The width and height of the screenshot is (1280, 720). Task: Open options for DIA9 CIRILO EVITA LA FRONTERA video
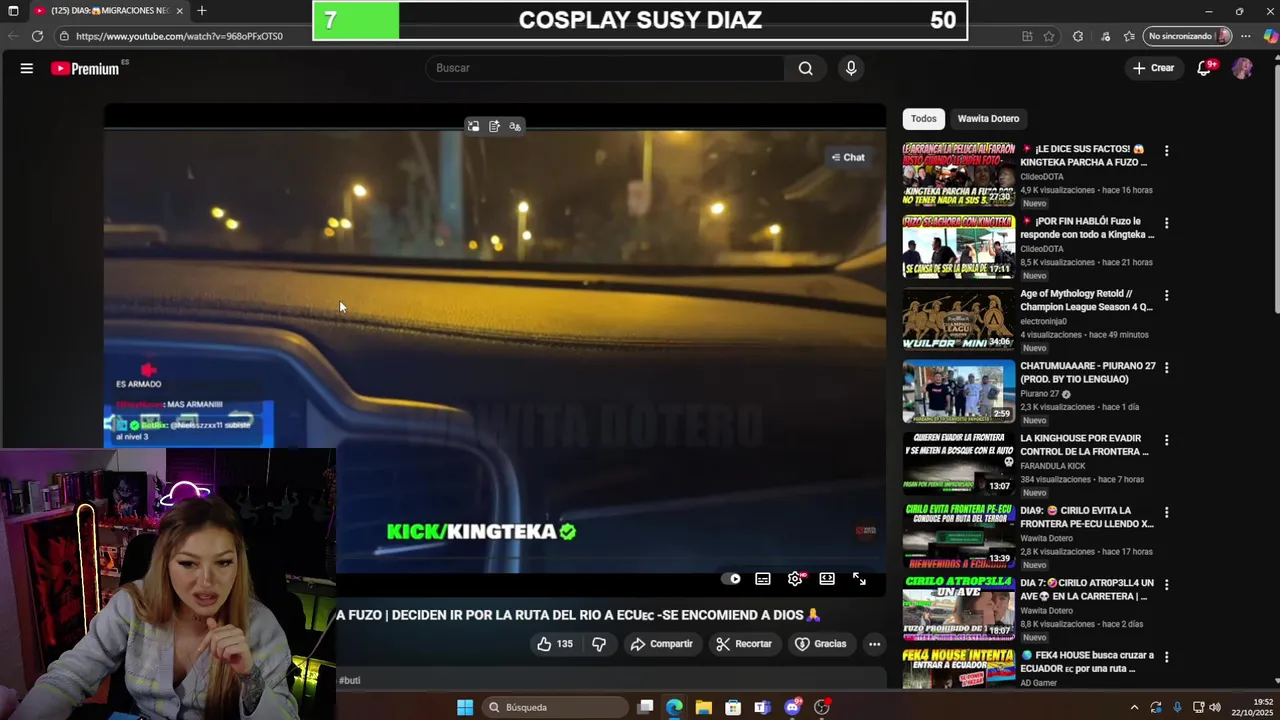1166,513
